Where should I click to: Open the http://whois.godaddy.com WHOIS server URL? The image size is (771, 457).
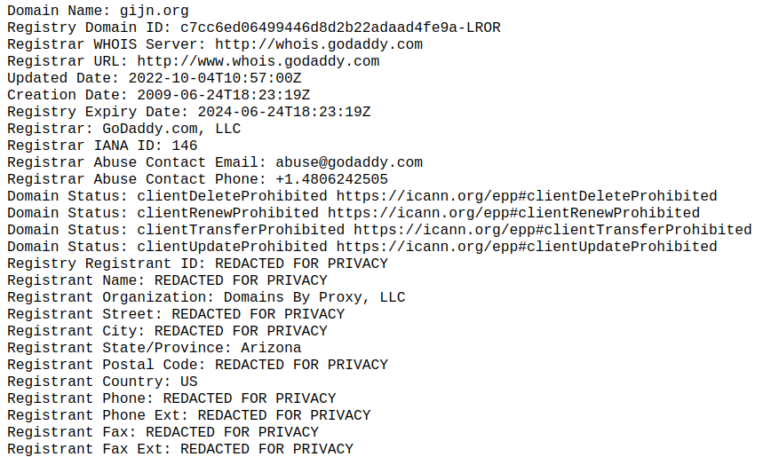point(319,44)
